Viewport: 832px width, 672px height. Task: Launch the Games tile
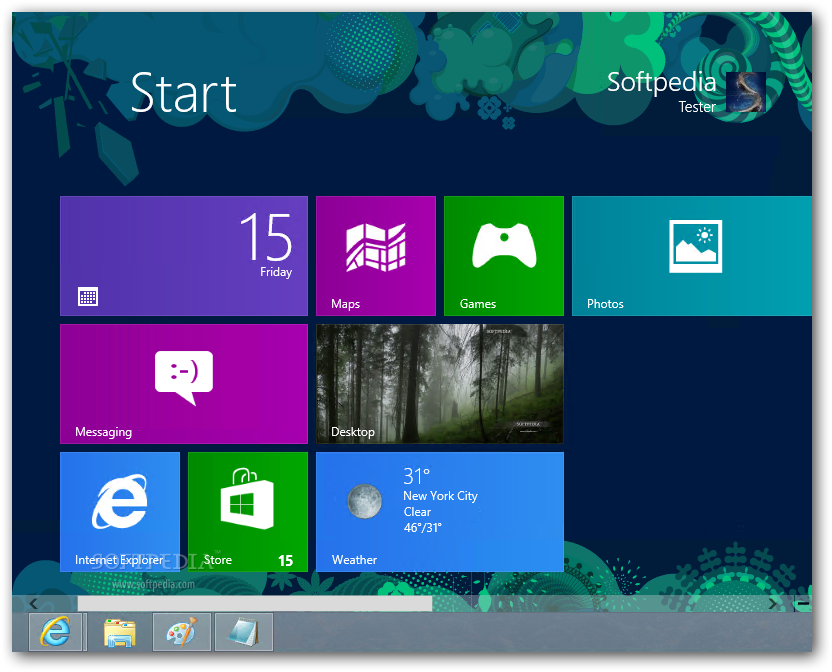pyautogui.click(x=504, y=256)
